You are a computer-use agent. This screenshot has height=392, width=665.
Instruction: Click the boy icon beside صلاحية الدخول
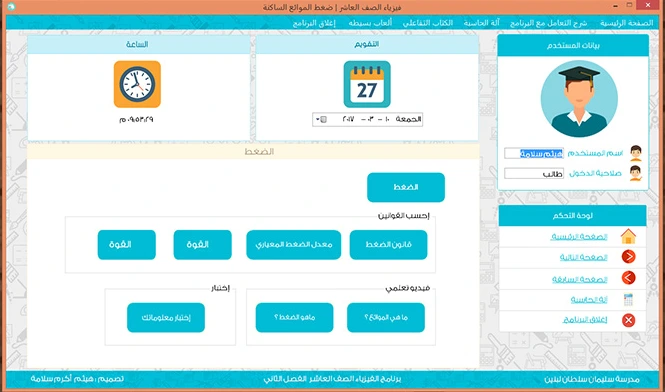tap(635, 173)
